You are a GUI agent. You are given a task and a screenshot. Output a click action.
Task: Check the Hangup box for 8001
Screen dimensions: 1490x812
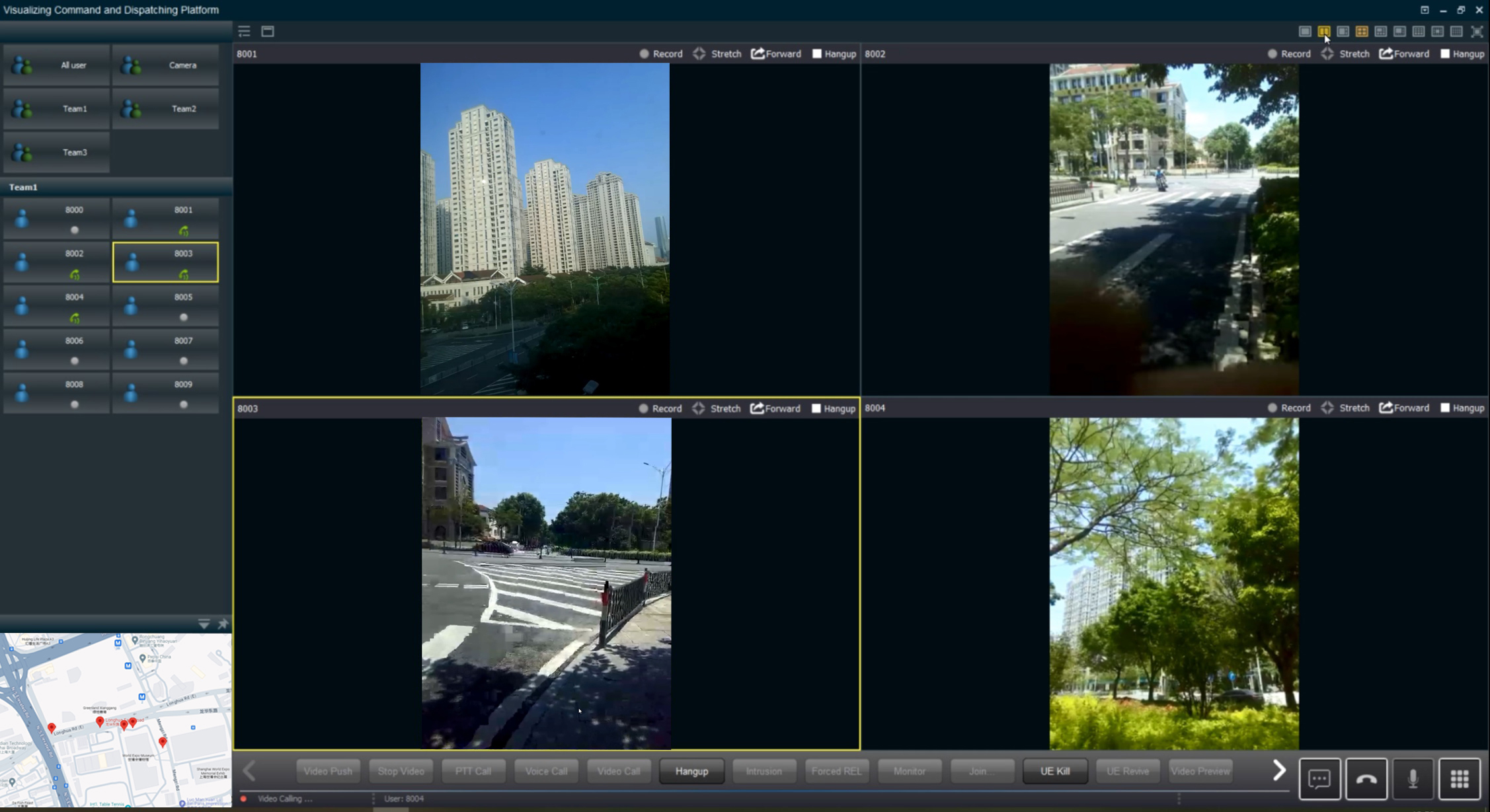tap(817, 54)
